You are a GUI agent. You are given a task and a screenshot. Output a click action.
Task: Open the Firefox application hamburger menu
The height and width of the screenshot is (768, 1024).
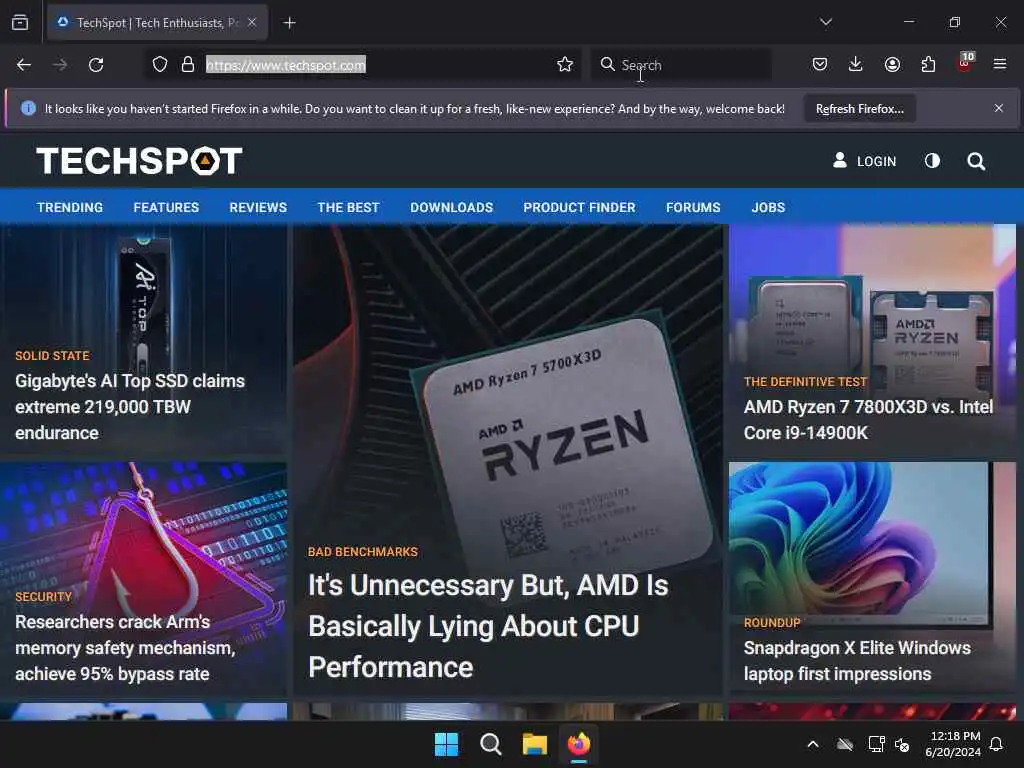[999, 64]
